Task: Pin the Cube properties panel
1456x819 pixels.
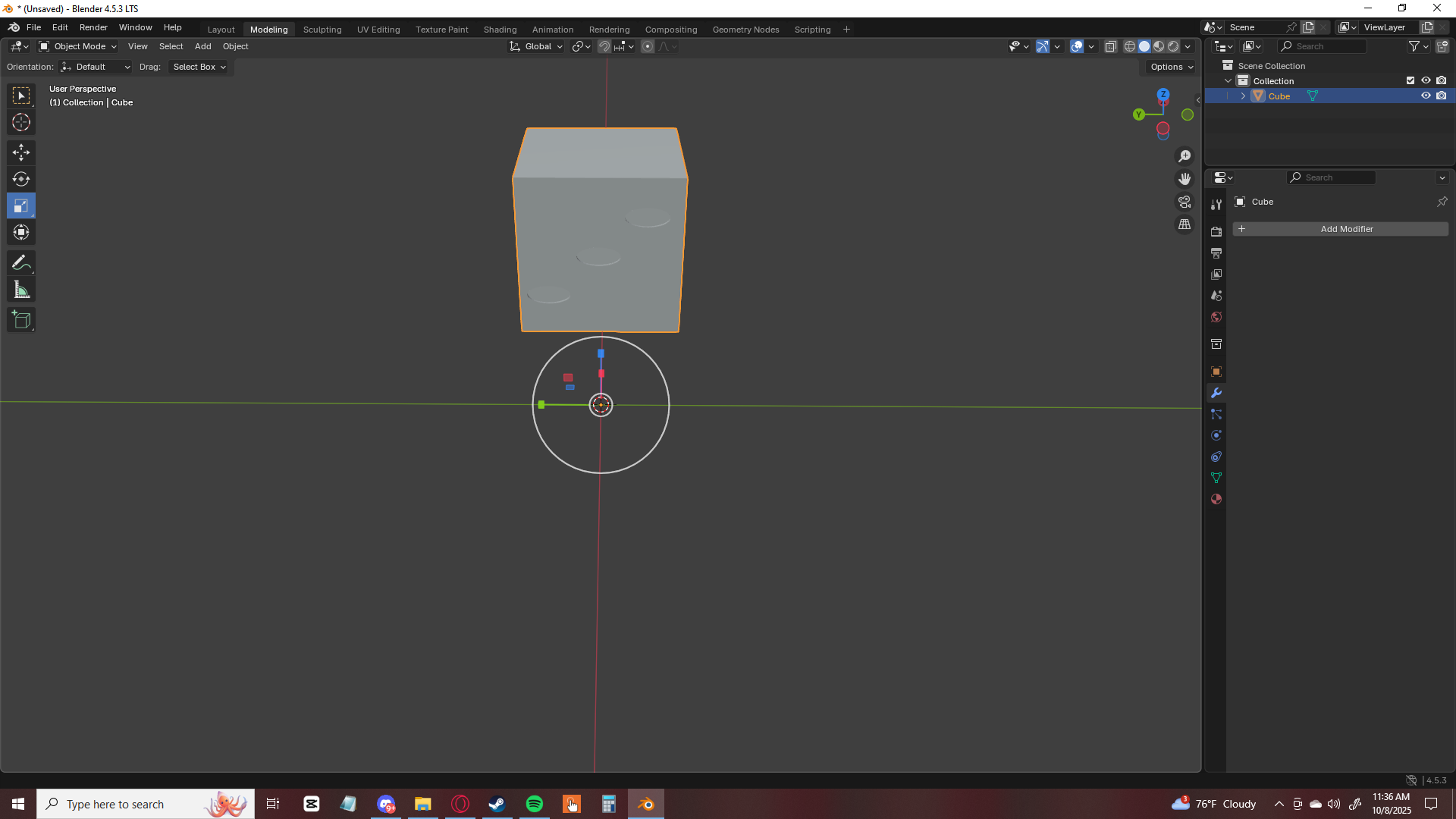Action: (1442, 202)
